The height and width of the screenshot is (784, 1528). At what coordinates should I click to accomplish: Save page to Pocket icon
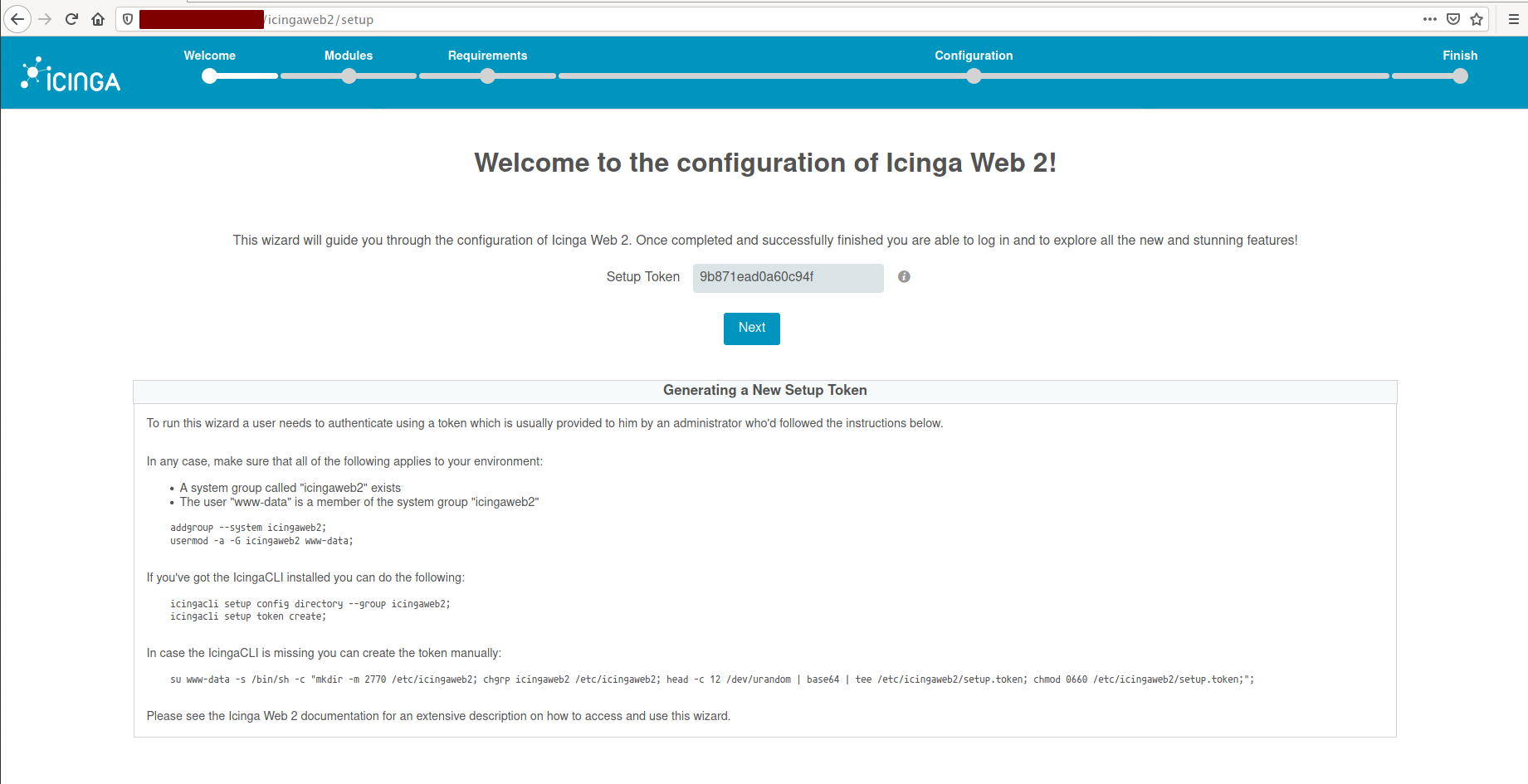coord(1453,19)
